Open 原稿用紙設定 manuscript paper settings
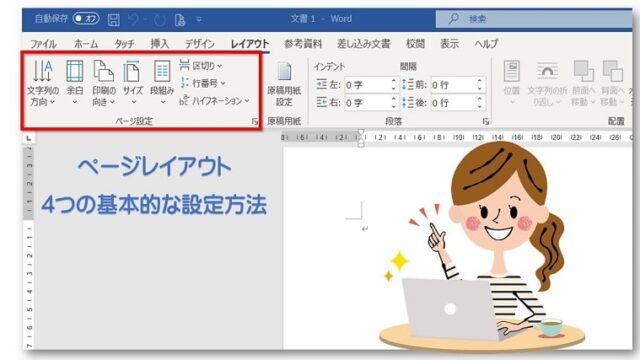 click(x=284, y=84)
